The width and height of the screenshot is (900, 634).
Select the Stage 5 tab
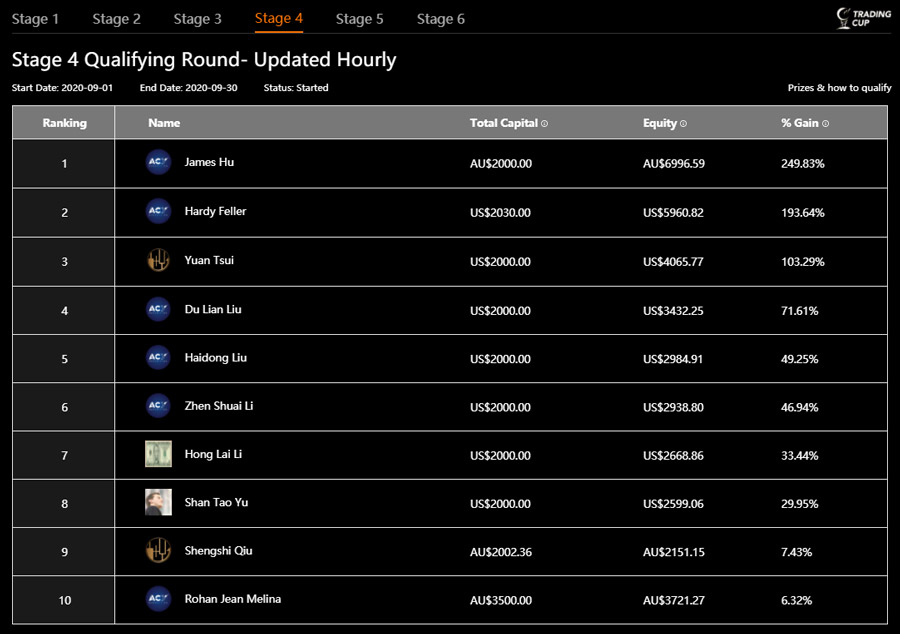[x=359, y=19]
